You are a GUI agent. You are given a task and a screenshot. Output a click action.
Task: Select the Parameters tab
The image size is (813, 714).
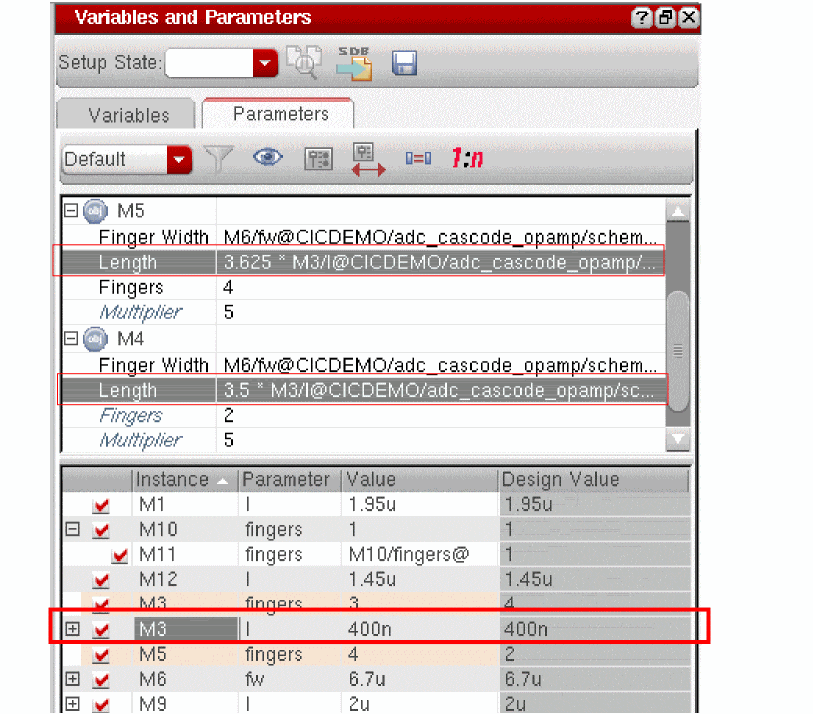[x=279, y=114]
